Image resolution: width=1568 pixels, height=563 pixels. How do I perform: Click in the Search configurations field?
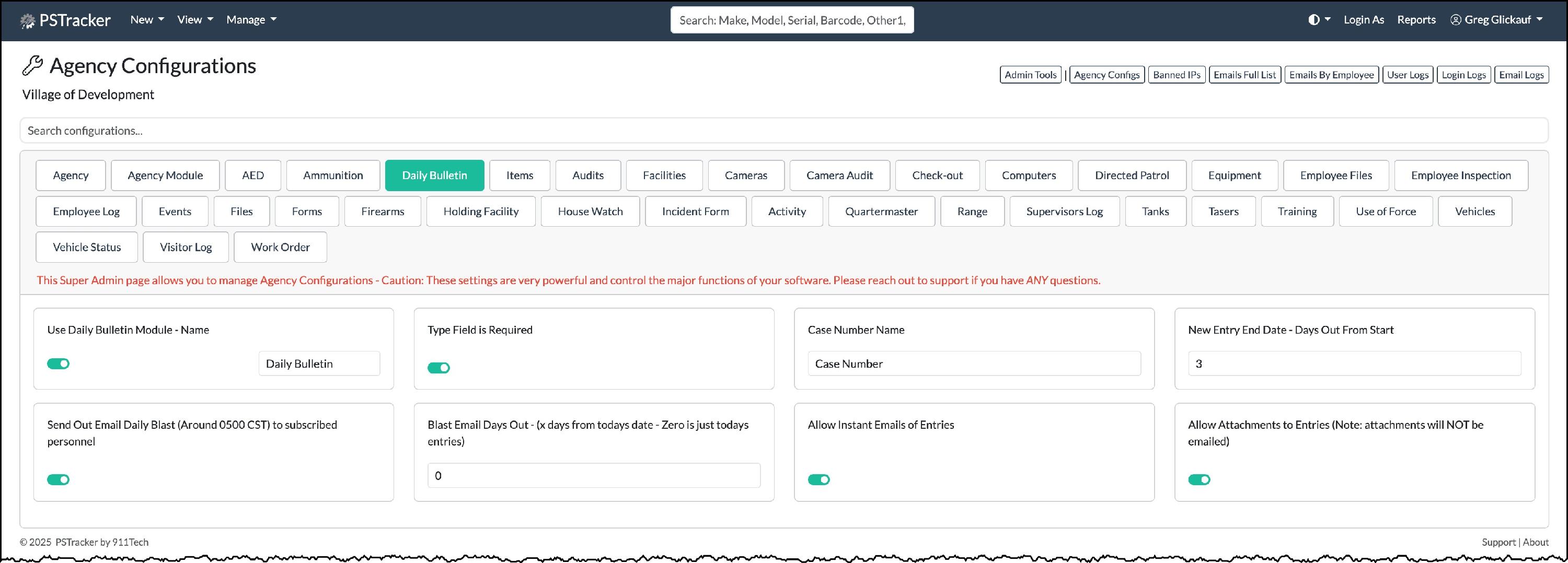(784, 131)
